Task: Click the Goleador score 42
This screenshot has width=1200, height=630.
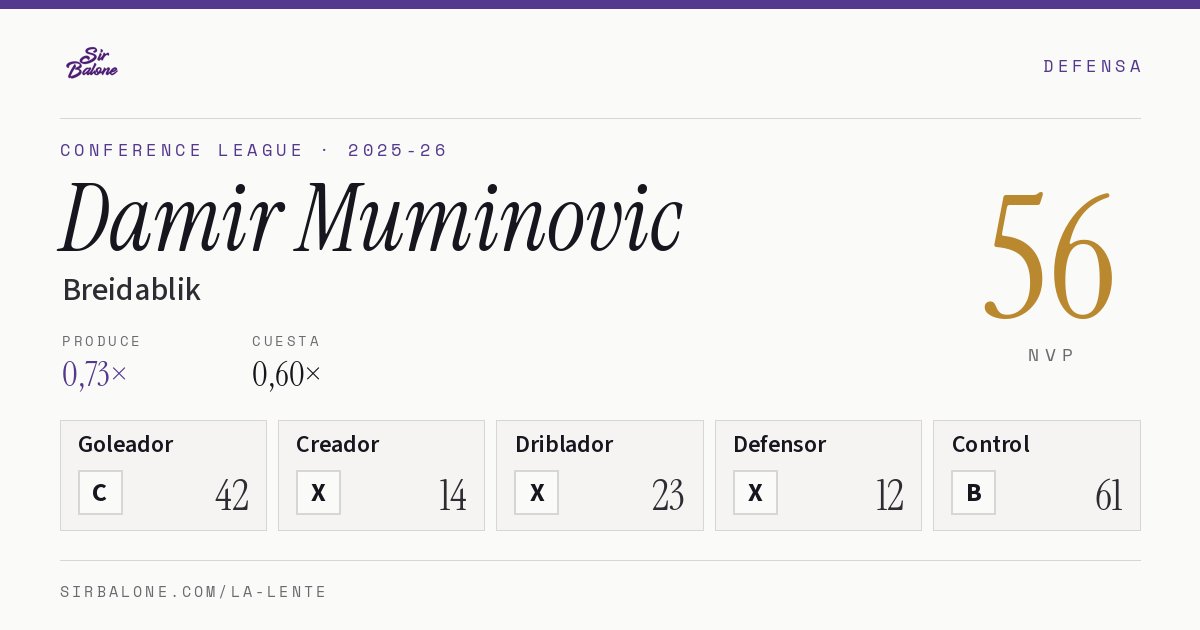Action: coord(232,495)
